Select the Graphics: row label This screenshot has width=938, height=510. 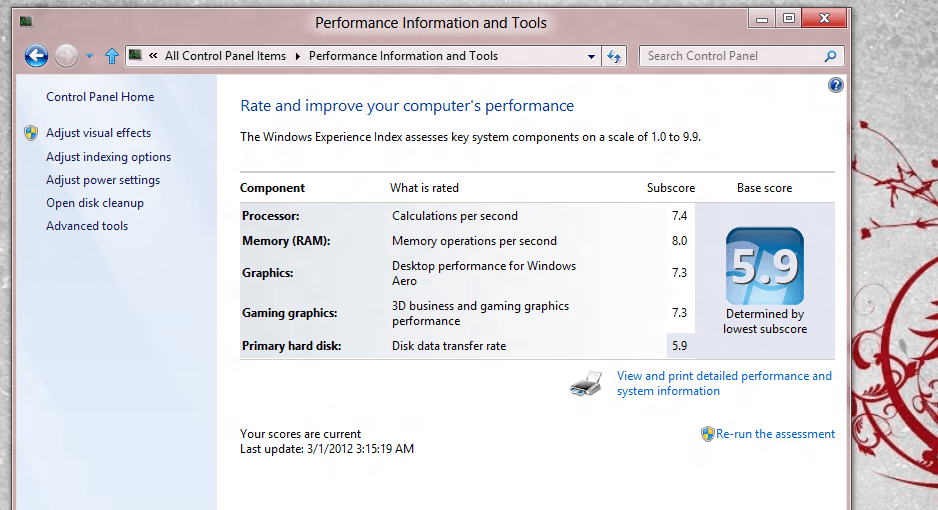point(267,273)
